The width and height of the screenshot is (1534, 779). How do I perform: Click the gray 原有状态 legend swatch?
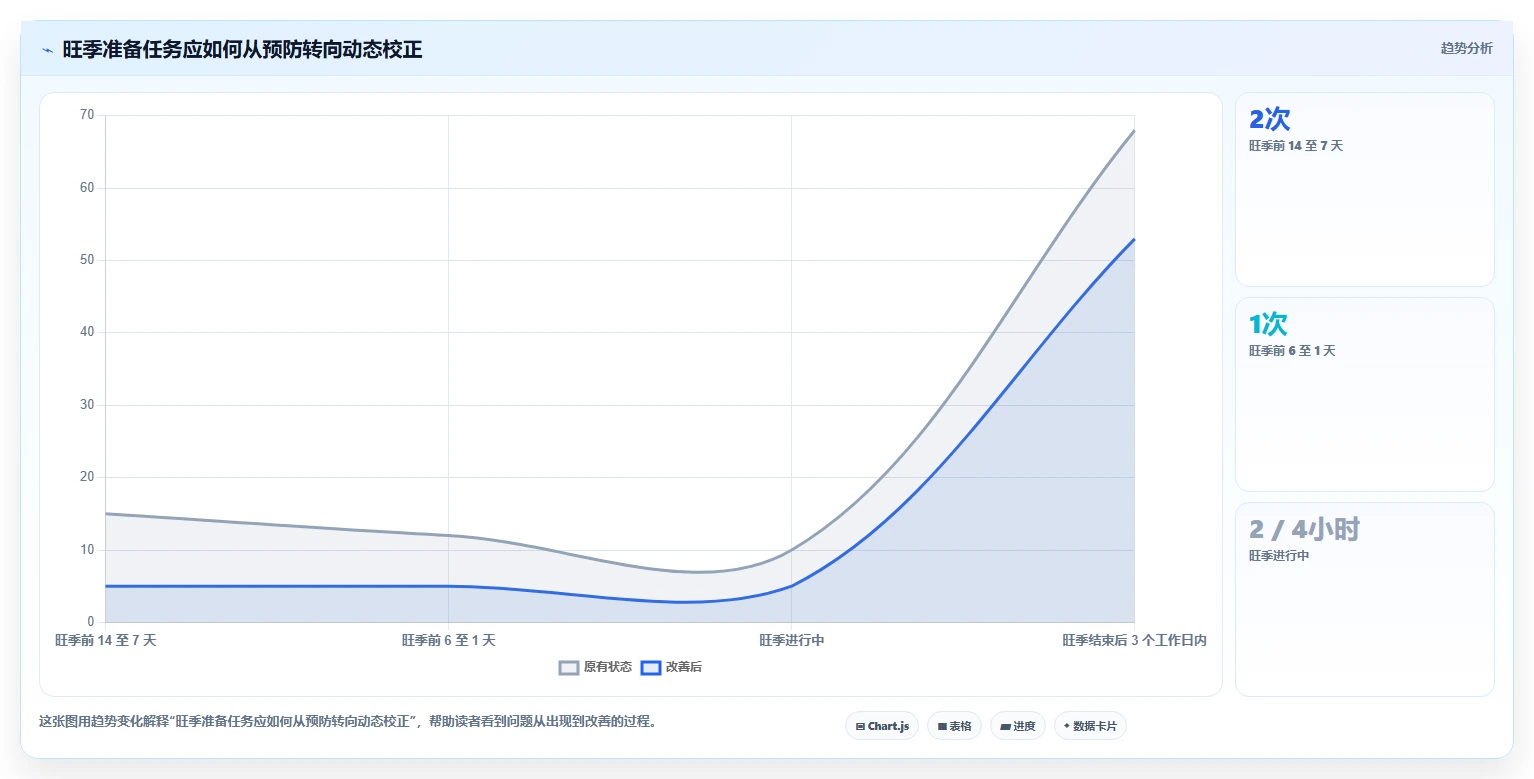[x=569, y=667]
